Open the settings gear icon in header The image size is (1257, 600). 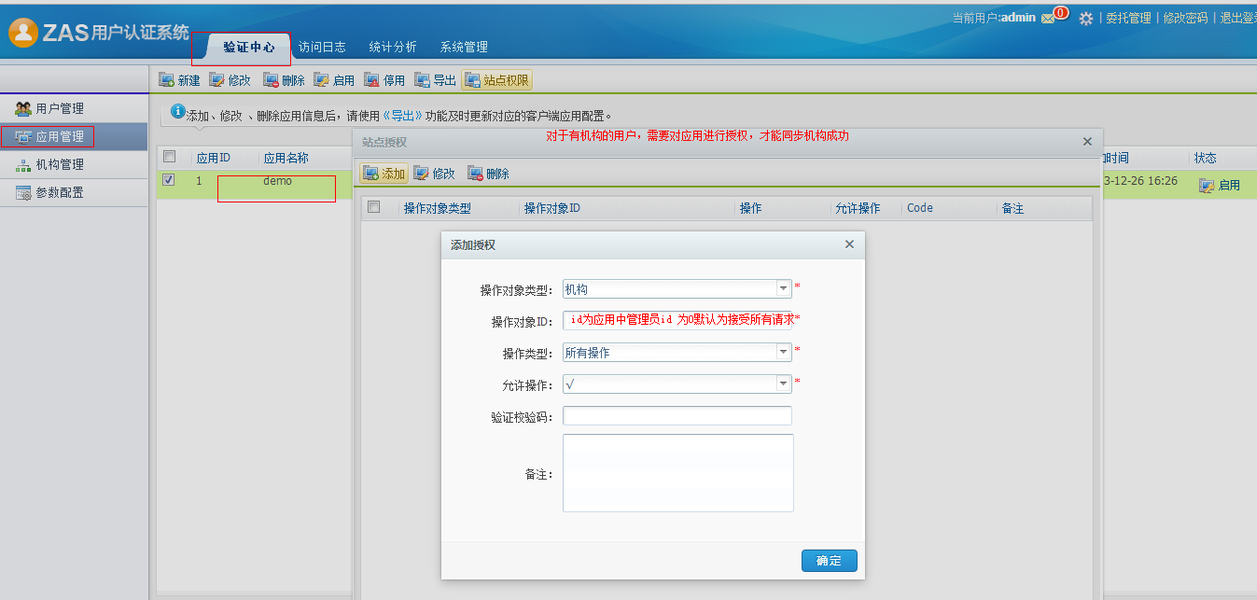point(1085,18)
